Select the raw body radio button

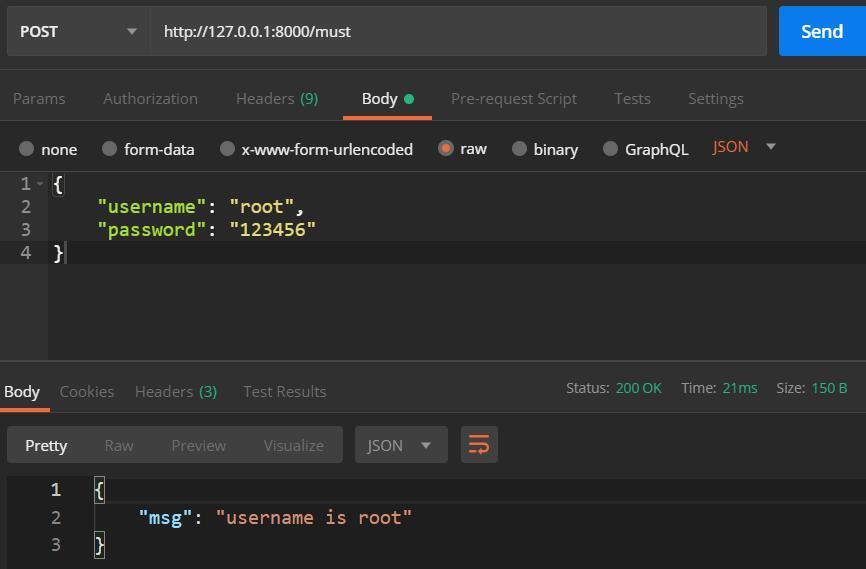446,148
